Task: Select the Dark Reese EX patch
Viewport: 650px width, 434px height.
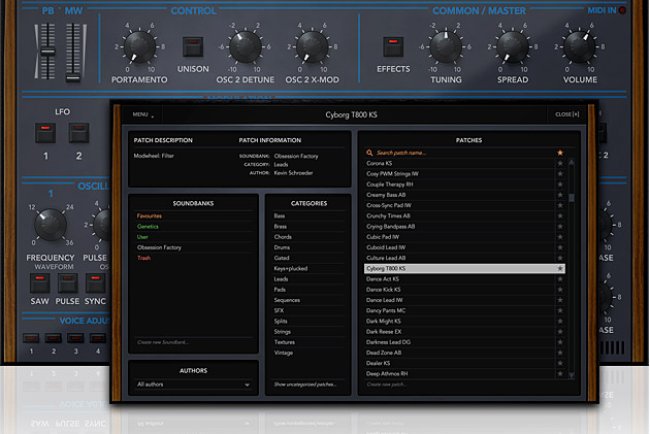Action: click(x=459, y=332)
